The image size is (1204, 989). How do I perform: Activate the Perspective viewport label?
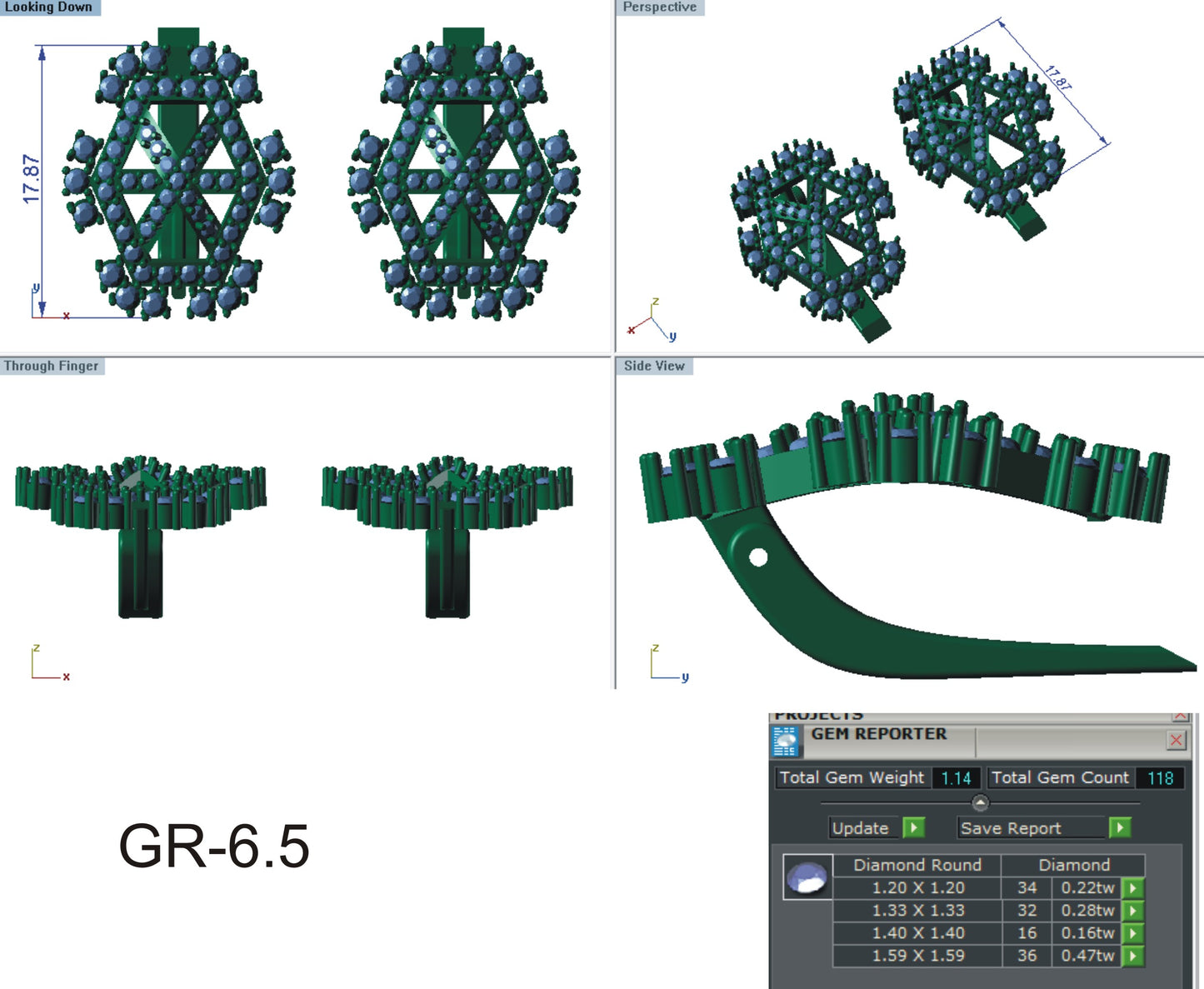[660, 7]
